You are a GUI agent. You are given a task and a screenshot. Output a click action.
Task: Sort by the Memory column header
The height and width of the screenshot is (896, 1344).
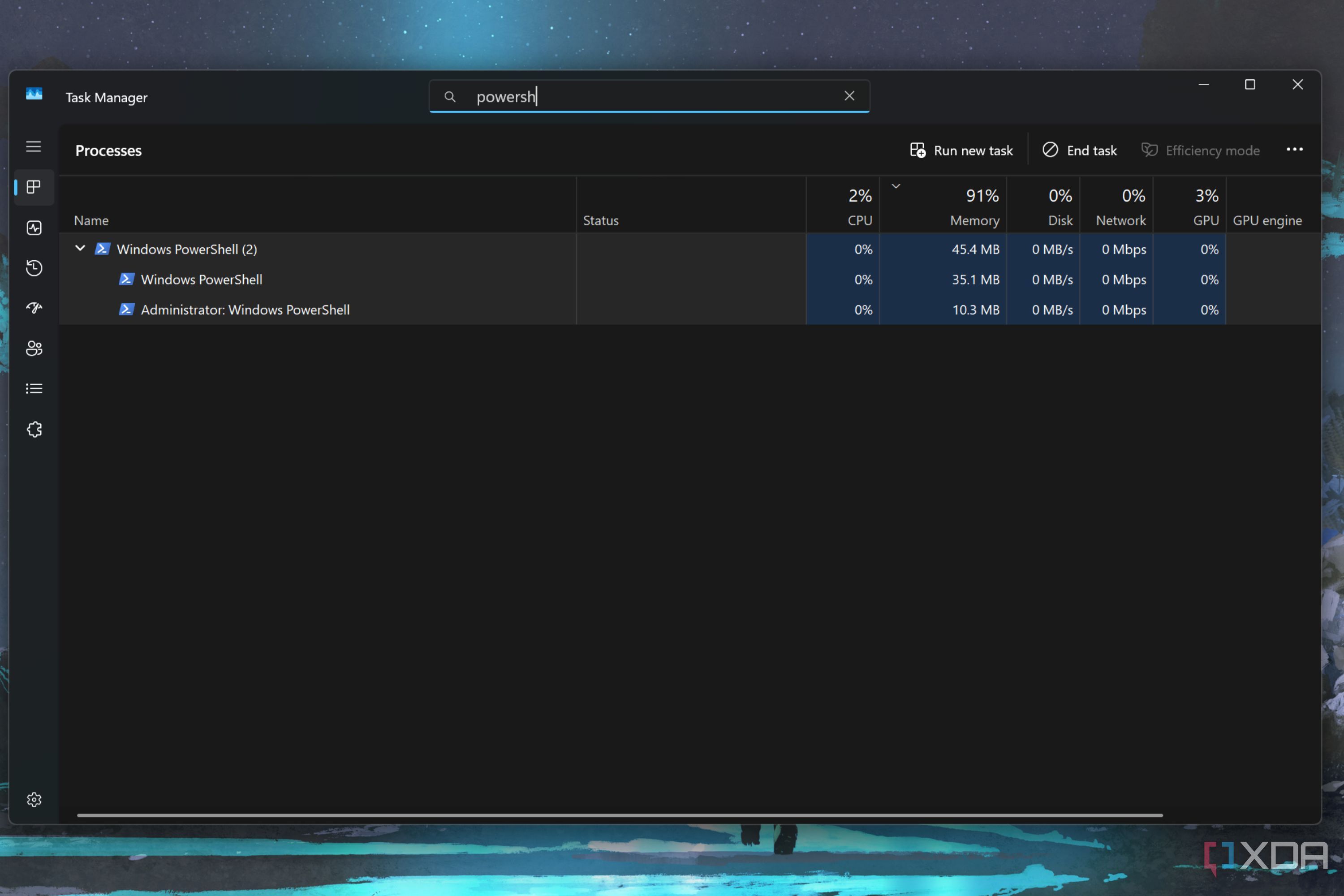(943, 205)
